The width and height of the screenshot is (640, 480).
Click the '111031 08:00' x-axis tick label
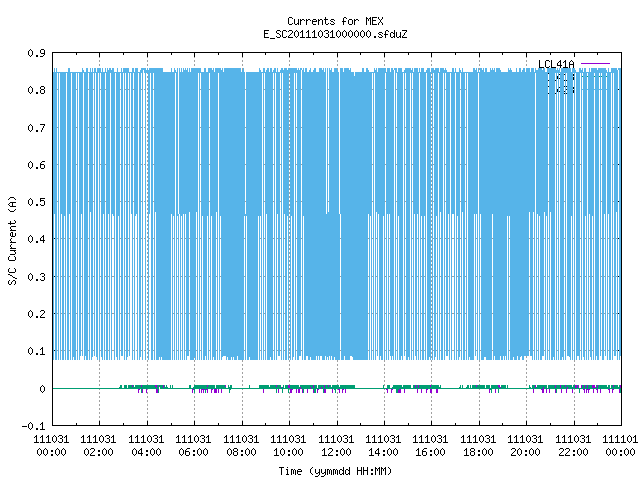pyautogui.click(x=241, y=446)
